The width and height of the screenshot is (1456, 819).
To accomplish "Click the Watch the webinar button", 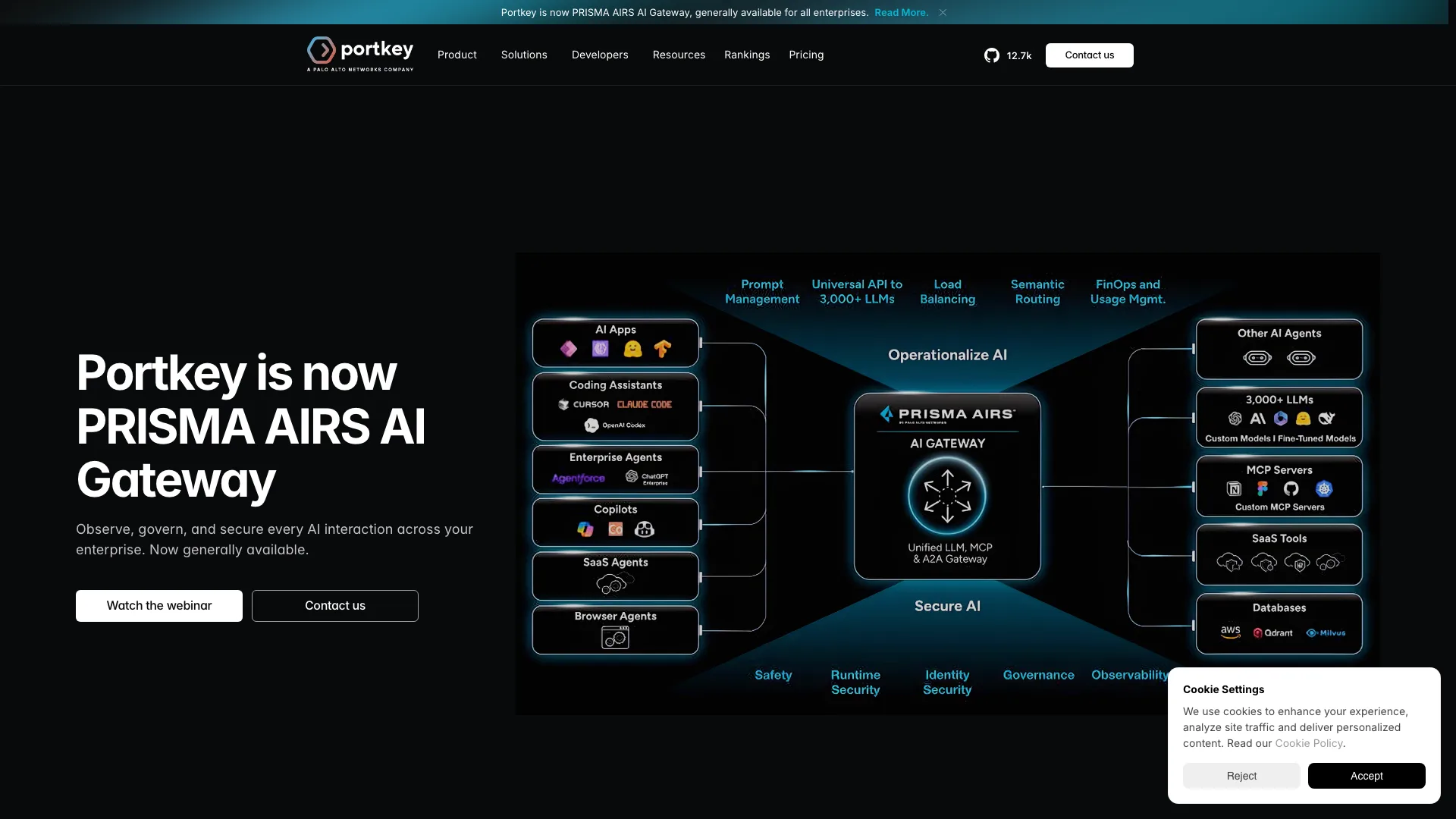I will pyautogui.click(x=159, y=606).
